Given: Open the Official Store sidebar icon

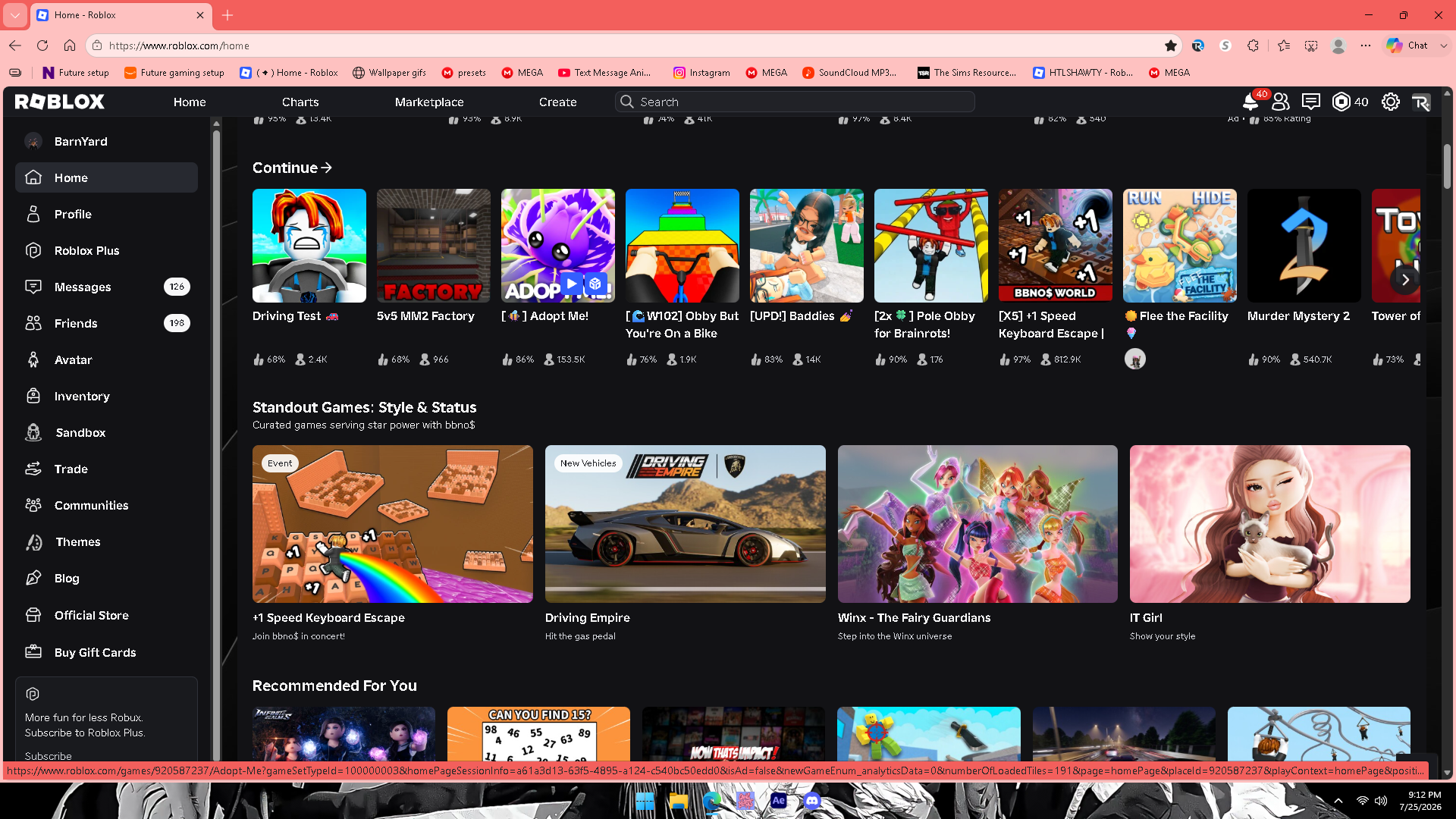Looking at the screenshot, I should (x=33, y=615).
